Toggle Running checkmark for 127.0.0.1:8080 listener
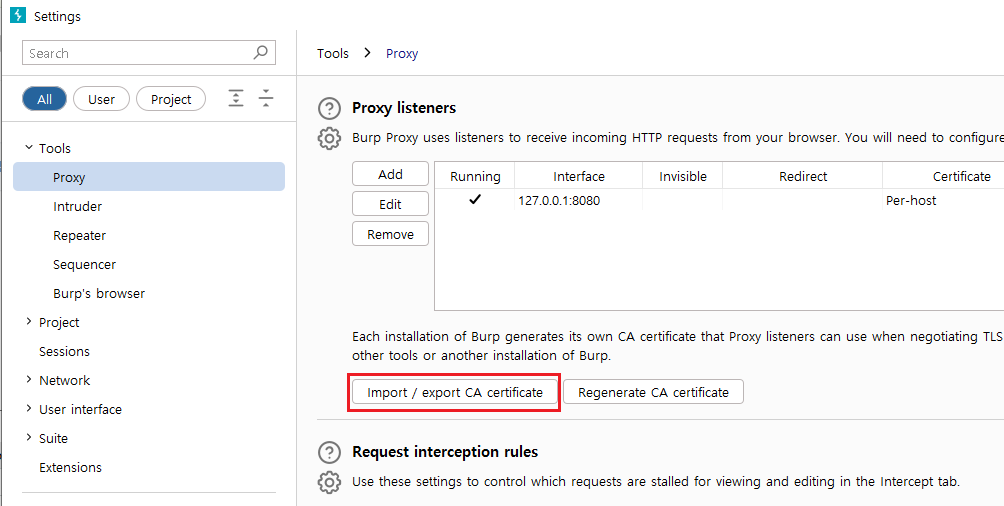1004x506 pixels. [474, 200]
